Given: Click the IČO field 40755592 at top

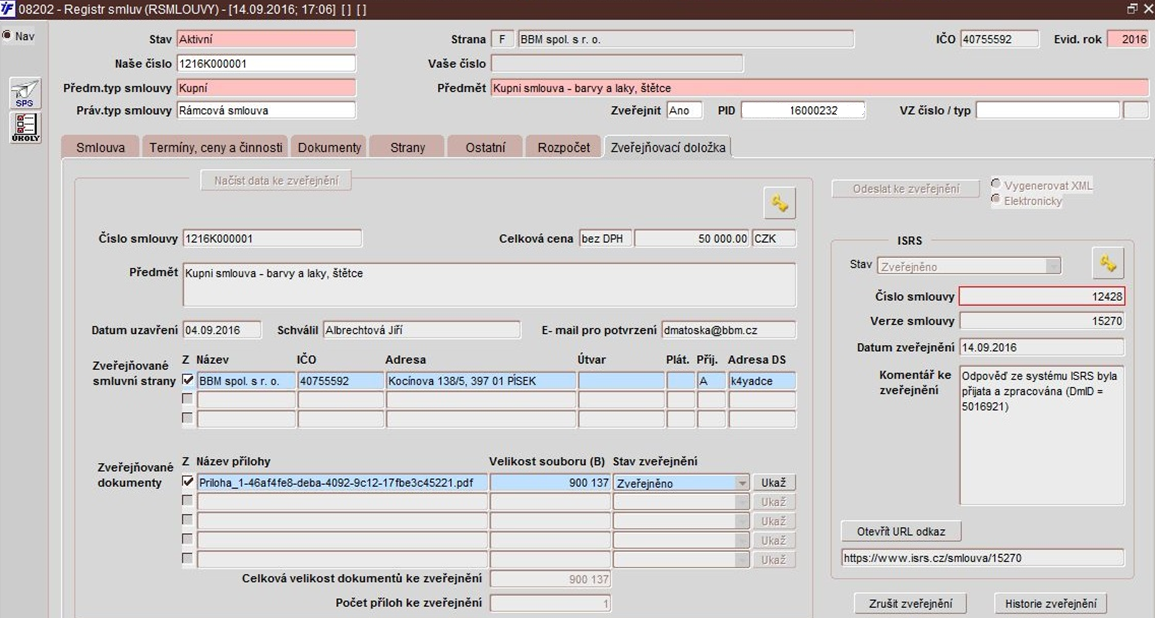Looking at the screenshot, I should 999,39.
